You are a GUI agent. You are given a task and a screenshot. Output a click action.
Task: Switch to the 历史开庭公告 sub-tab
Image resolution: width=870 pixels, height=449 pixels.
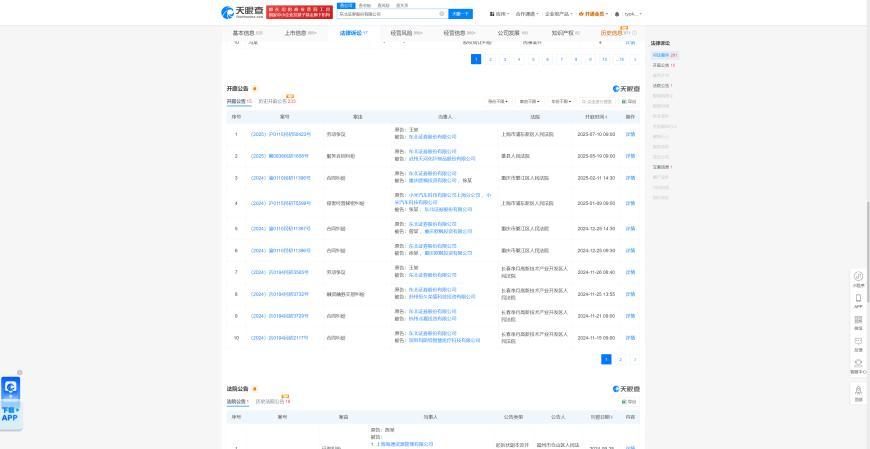coord(276,102)
